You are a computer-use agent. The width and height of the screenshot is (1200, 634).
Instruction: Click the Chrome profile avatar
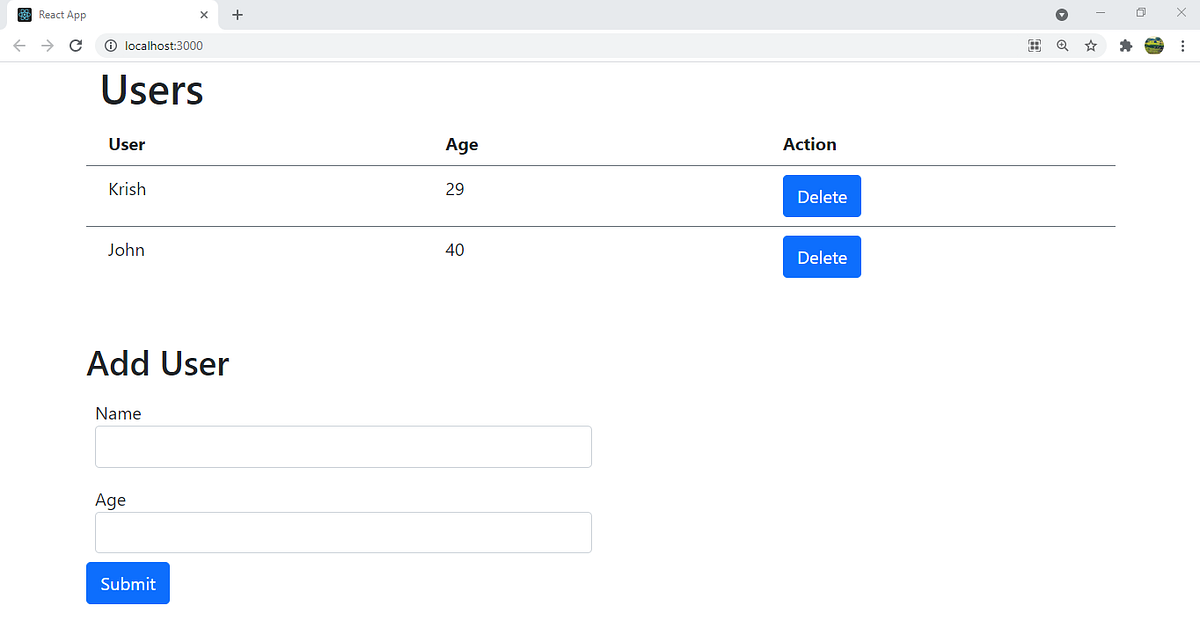pos(1154,46)
